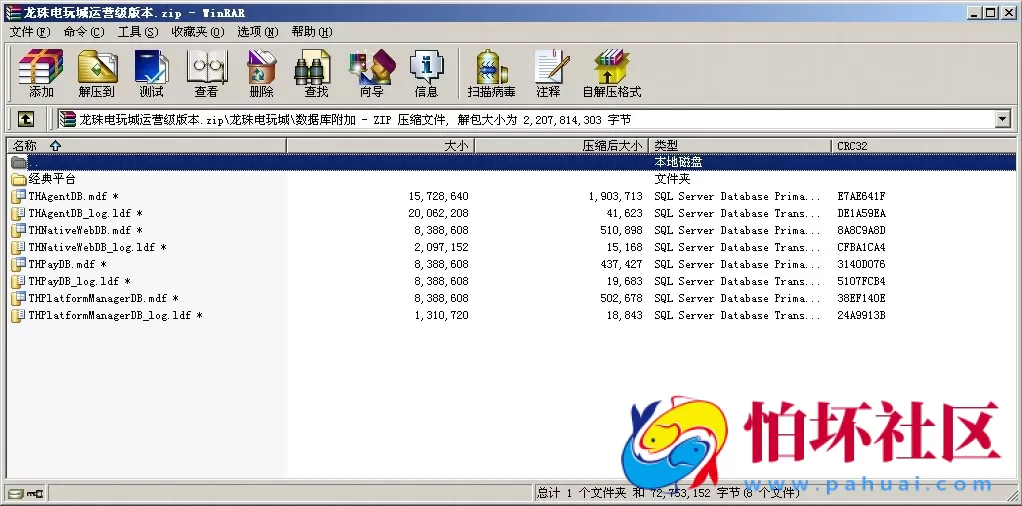Image resolution: width=1022 pixels, height=506 pixels.
Task: Run the 测试 (Test) archive tool
Action: (151, 73)
